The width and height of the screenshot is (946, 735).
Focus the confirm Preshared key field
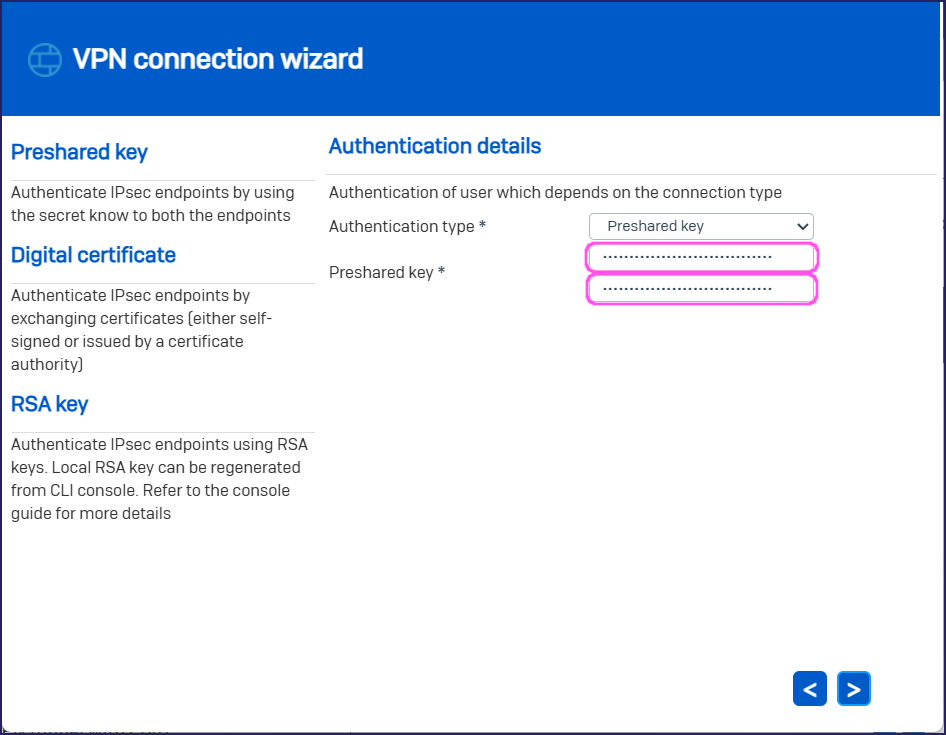click(x=701, y=290)
